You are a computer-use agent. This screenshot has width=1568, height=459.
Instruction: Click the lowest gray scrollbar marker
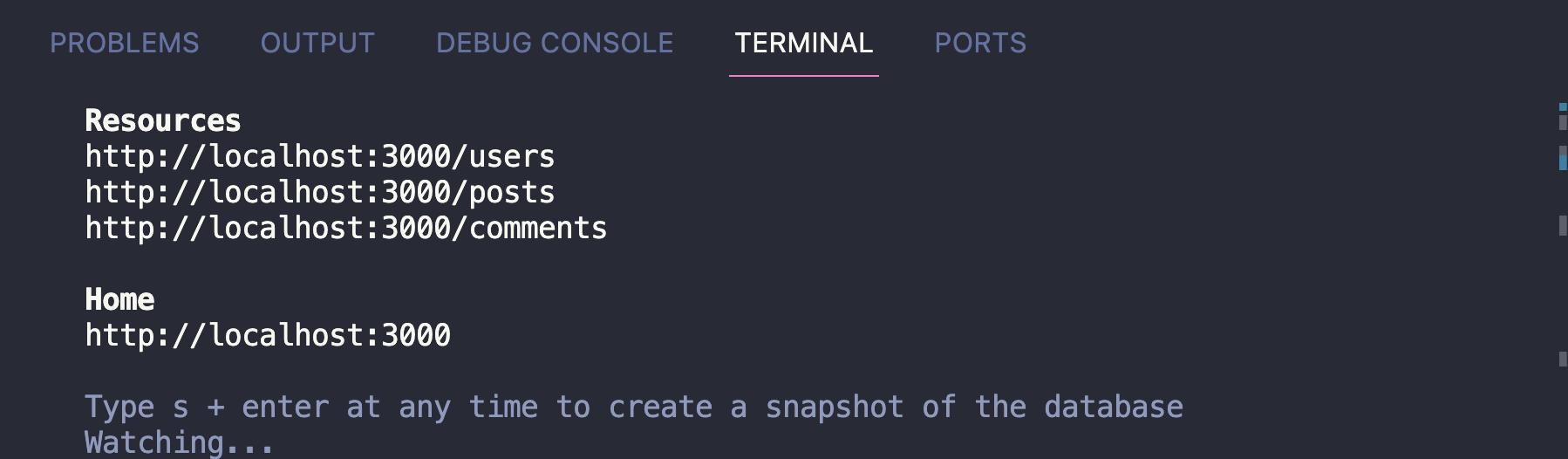[x=1563, y=359]
